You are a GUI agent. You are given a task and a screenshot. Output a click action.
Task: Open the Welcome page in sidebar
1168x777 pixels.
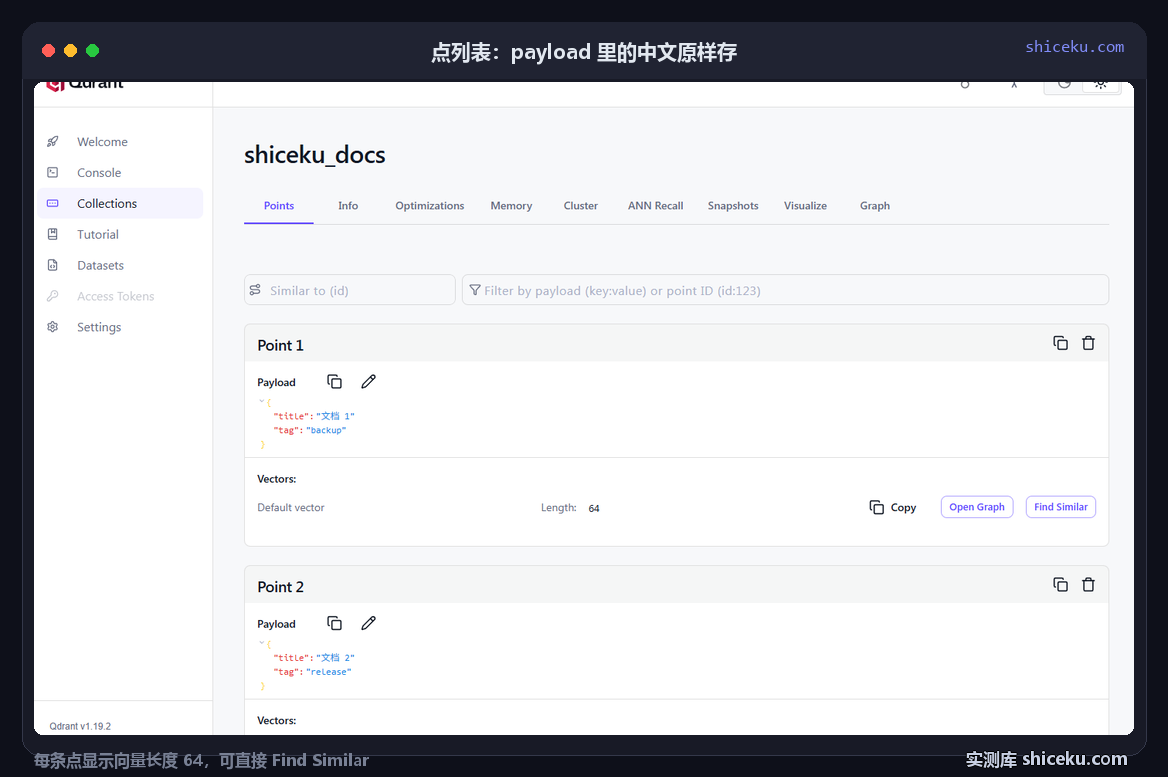point(120,142)
